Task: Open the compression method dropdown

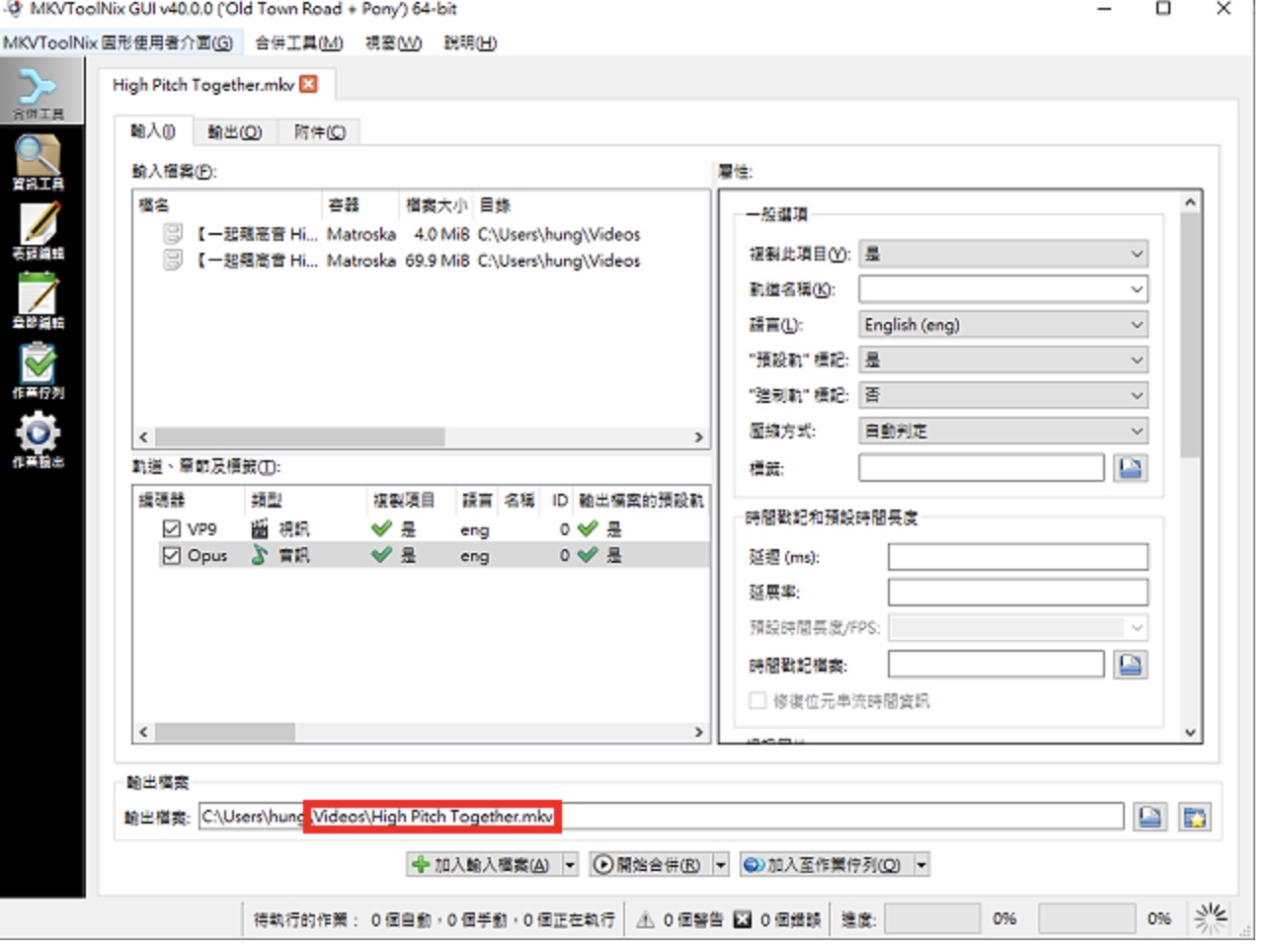Action: [1003, 431]
